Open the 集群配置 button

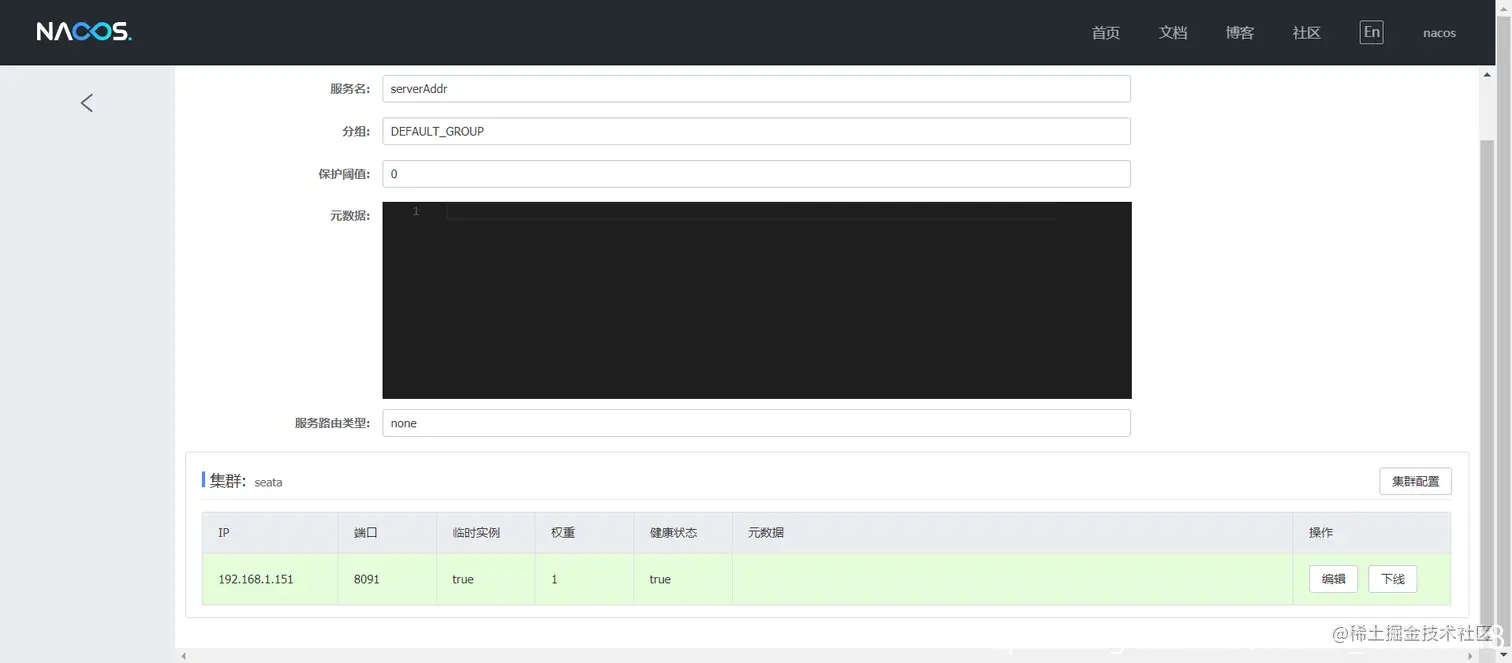[1415, 481]
